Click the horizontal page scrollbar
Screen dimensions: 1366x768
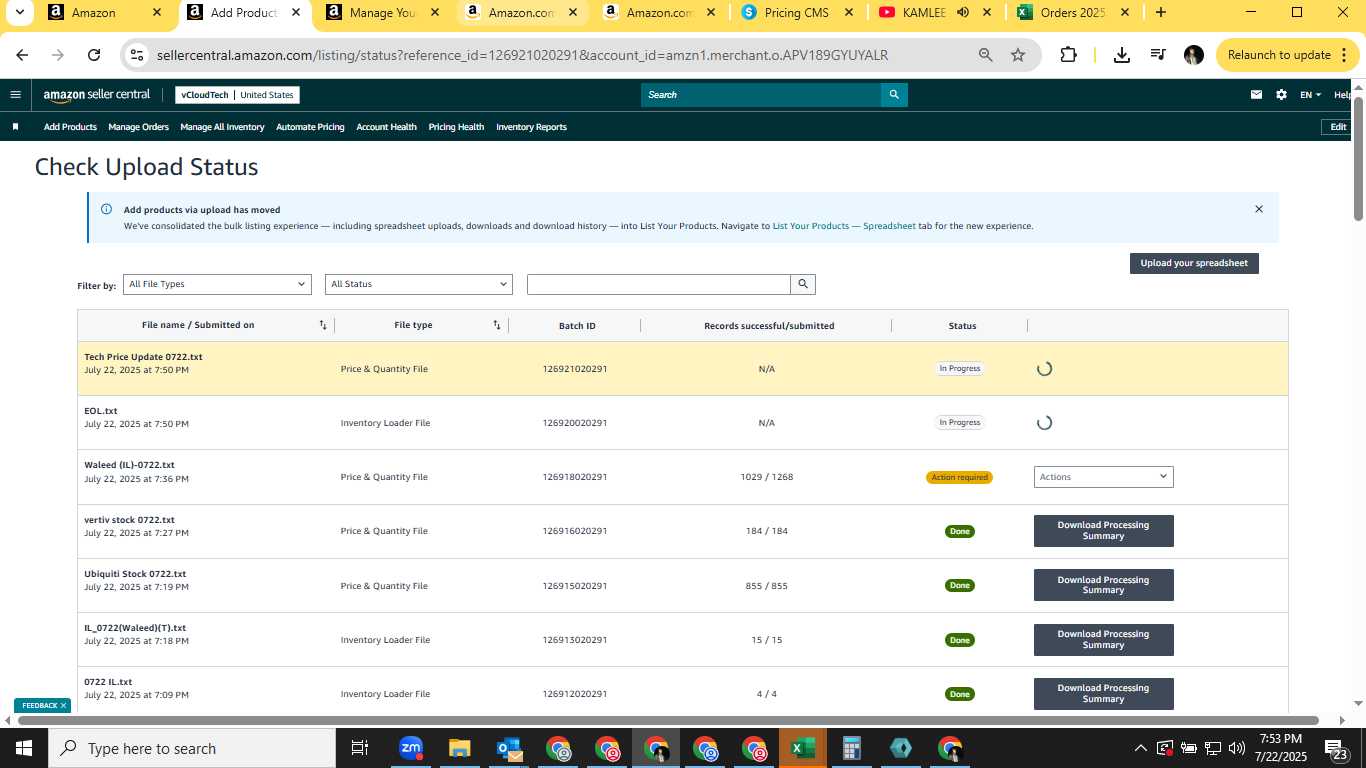pos(668,720)
